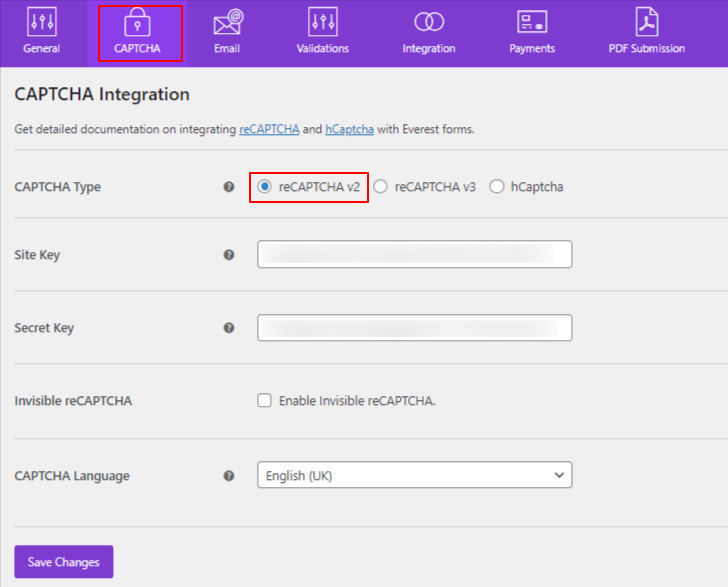The width and height of the screenshot is (728, 587).
Task: Open the Integration tab
Action: click(429, 33)
